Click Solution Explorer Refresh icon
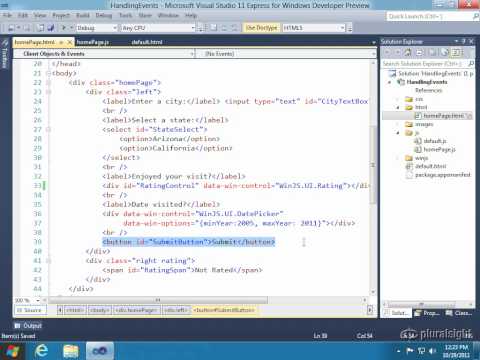The image size is (480, 360). click(x=445, y=53)
